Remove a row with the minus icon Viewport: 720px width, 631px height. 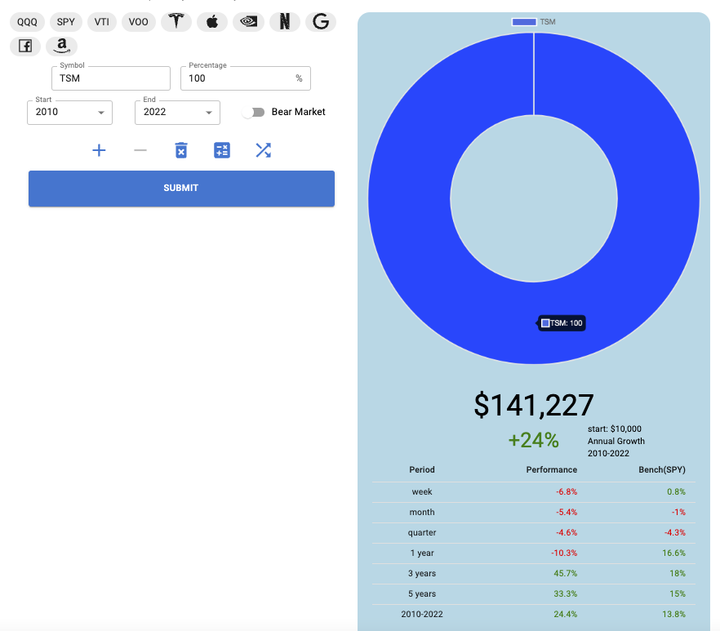140,150
